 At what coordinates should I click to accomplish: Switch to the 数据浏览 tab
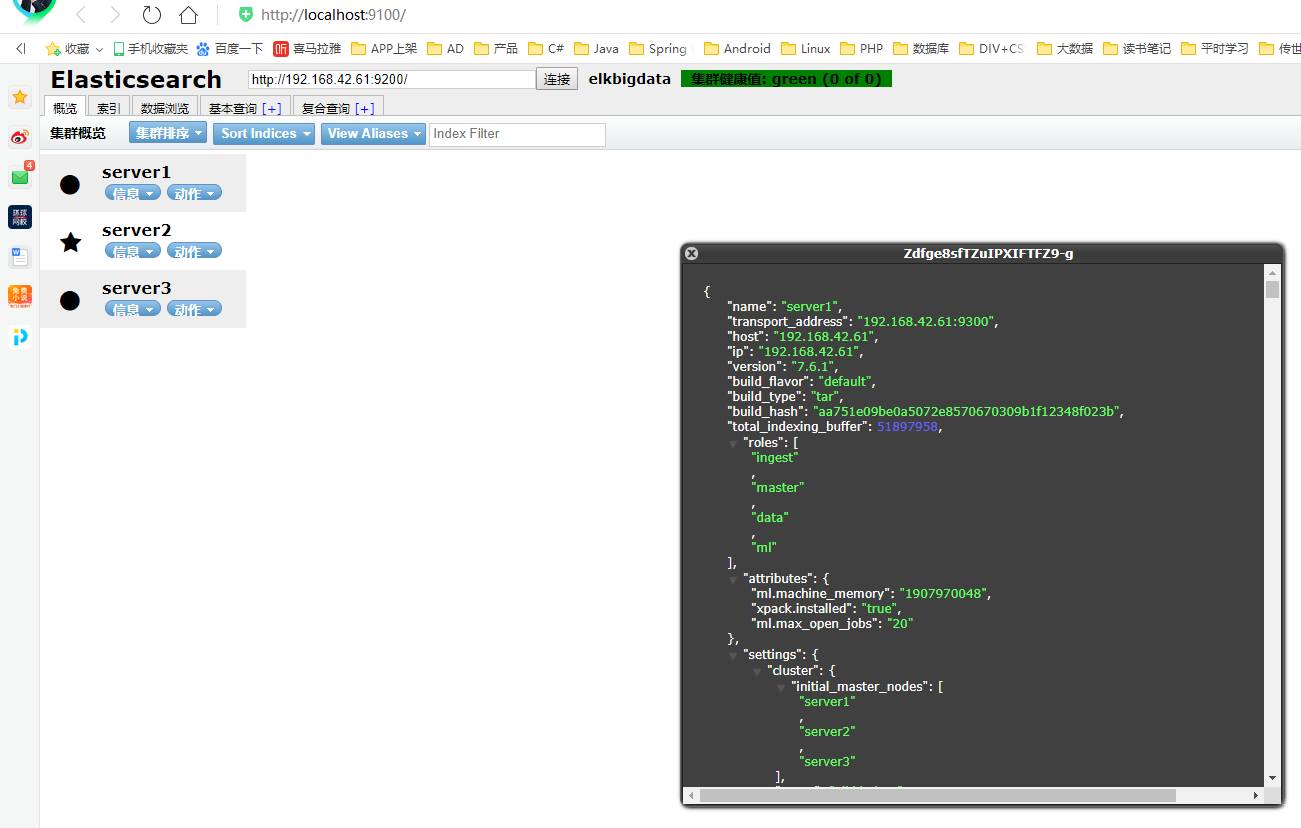tap(165, 108)
